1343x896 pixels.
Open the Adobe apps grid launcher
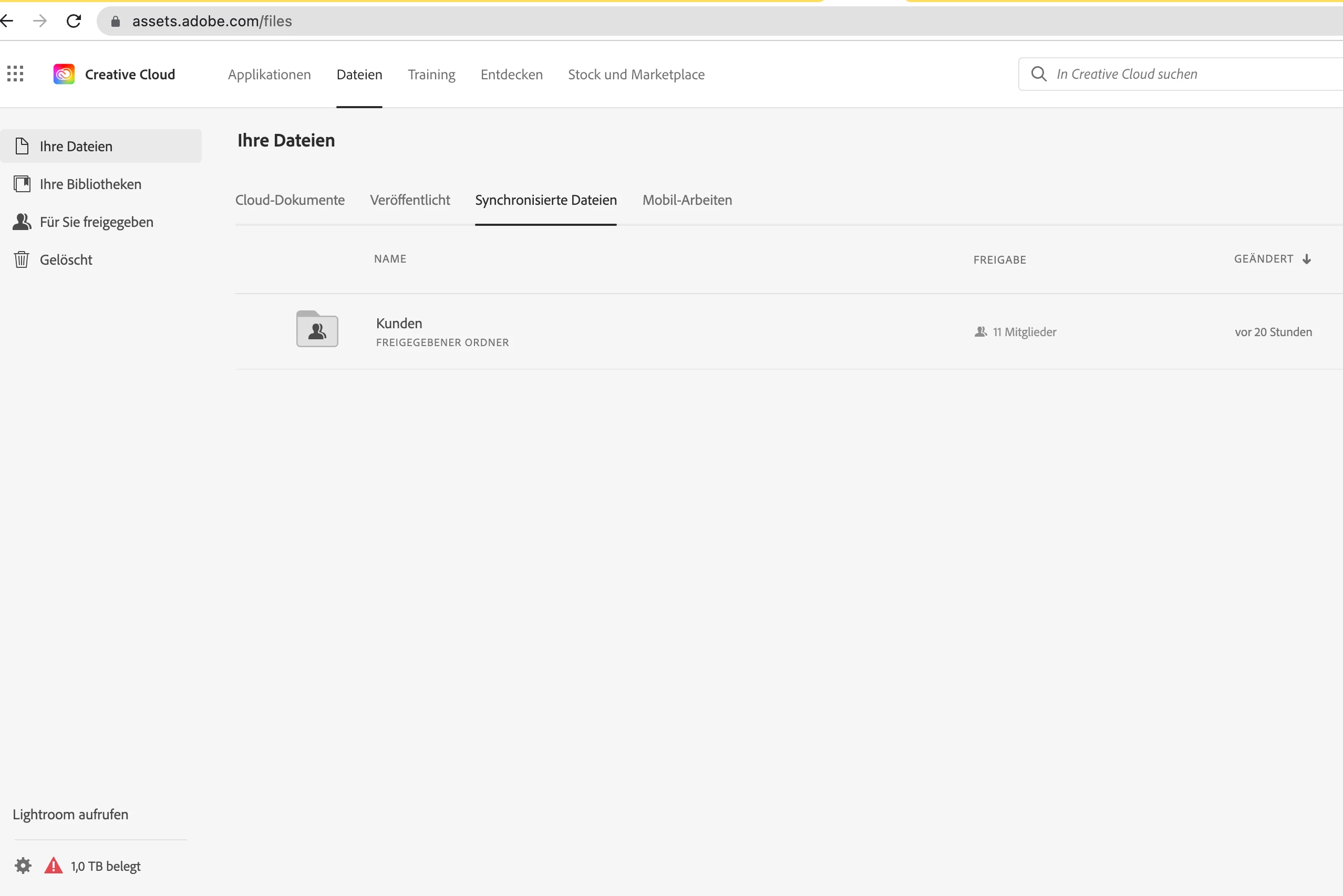tap(15, 74)
